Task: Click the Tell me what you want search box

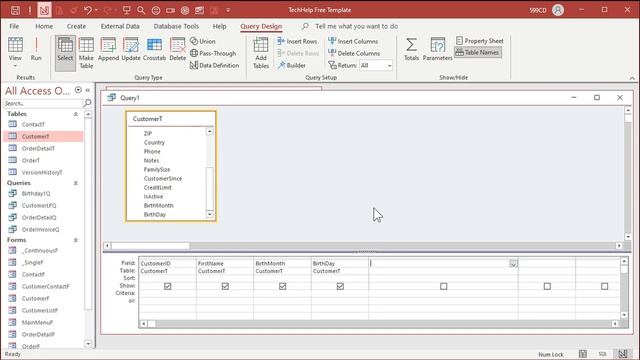Action: tap(356, 26)
